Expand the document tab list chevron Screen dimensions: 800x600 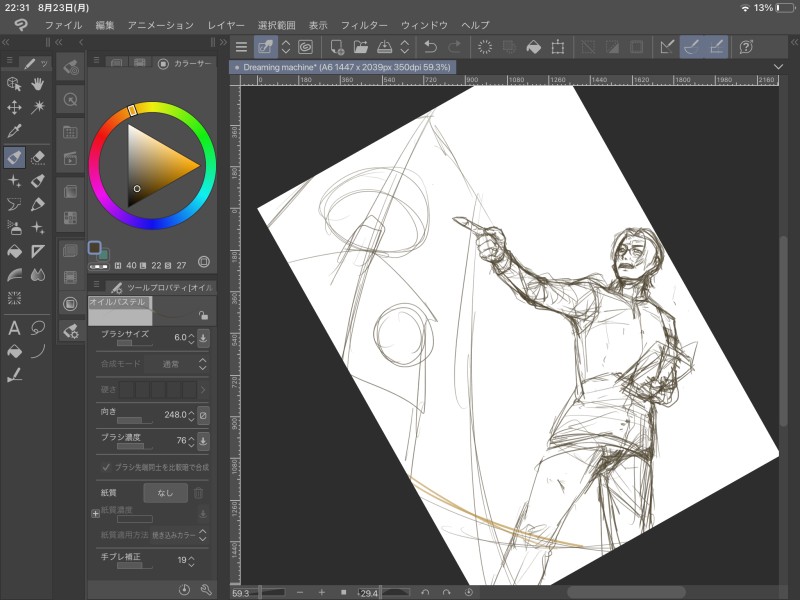(779, 67)
